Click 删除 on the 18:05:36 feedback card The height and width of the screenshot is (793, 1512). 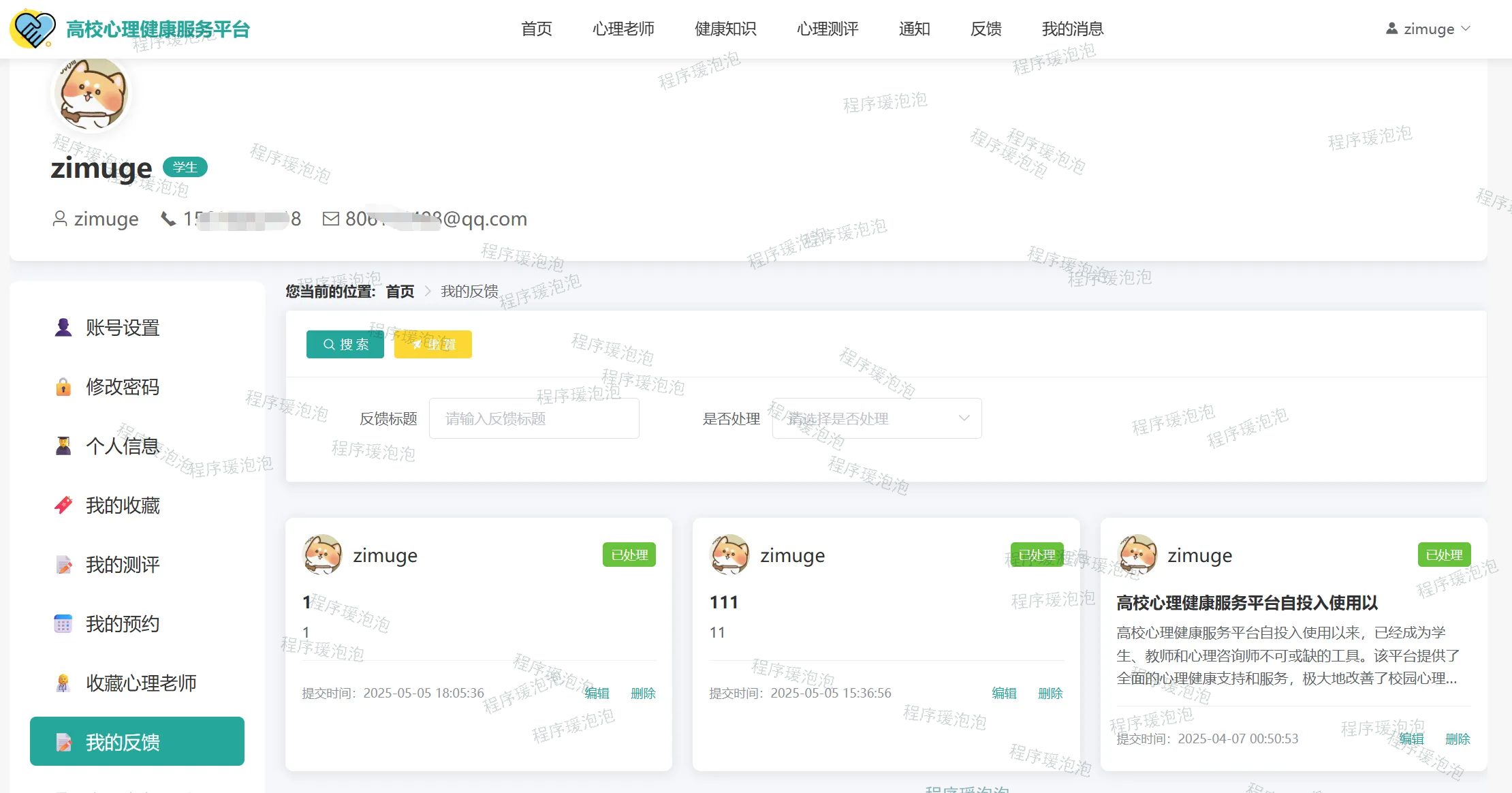[x=643, y=693]
